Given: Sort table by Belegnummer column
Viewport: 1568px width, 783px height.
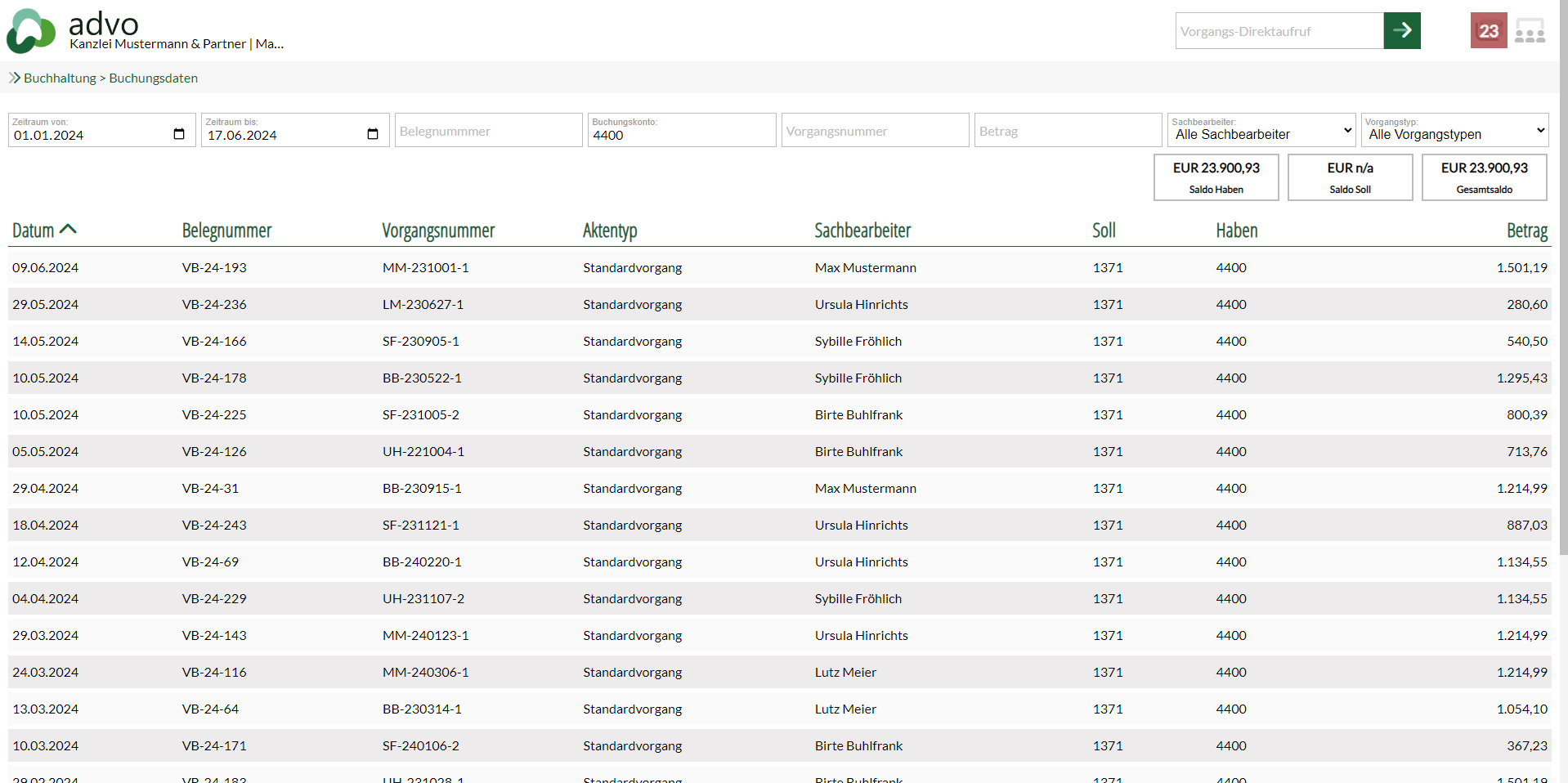Looking at the screenshot, I should 226,231.
